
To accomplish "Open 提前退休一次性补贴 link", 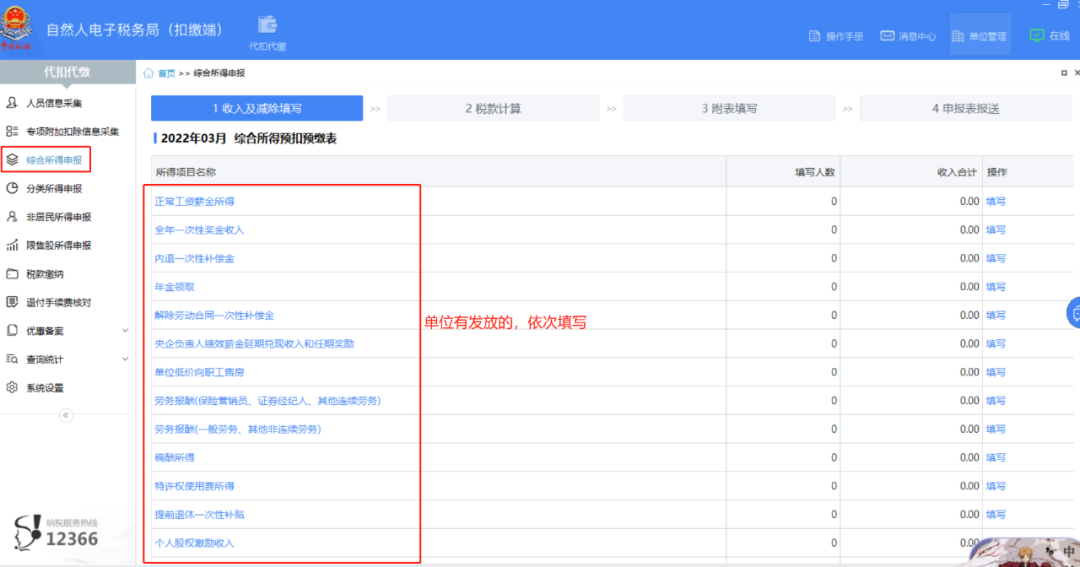I will pyautogui.click(x=199, y=515).
